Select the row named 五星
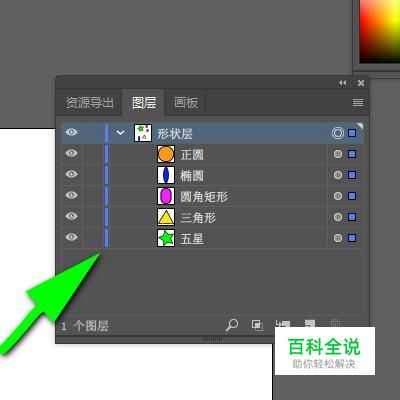The image size is (400, 400). 212,239
